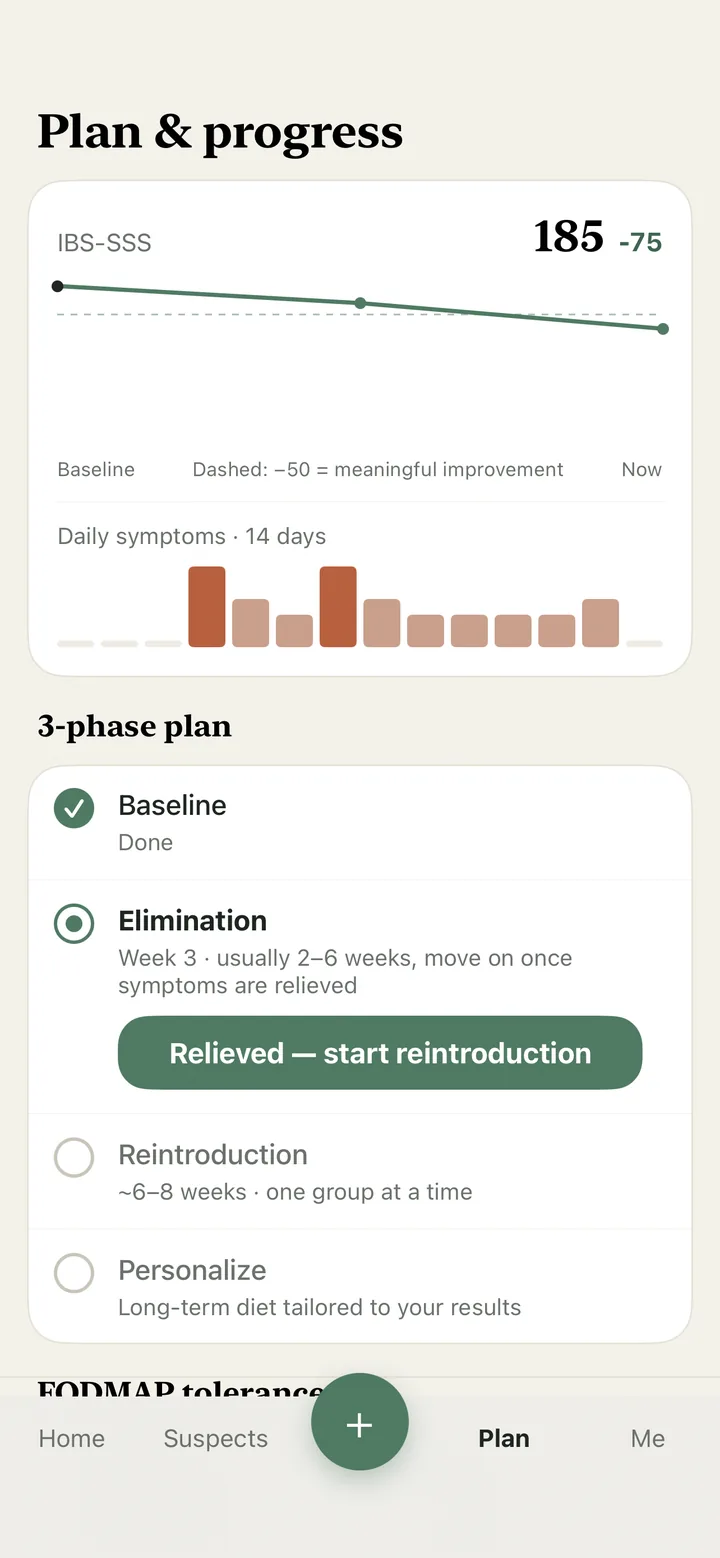Select the second dark red symptom bar
Viewport: 720px width, 1558px height.
pos(338,607)
